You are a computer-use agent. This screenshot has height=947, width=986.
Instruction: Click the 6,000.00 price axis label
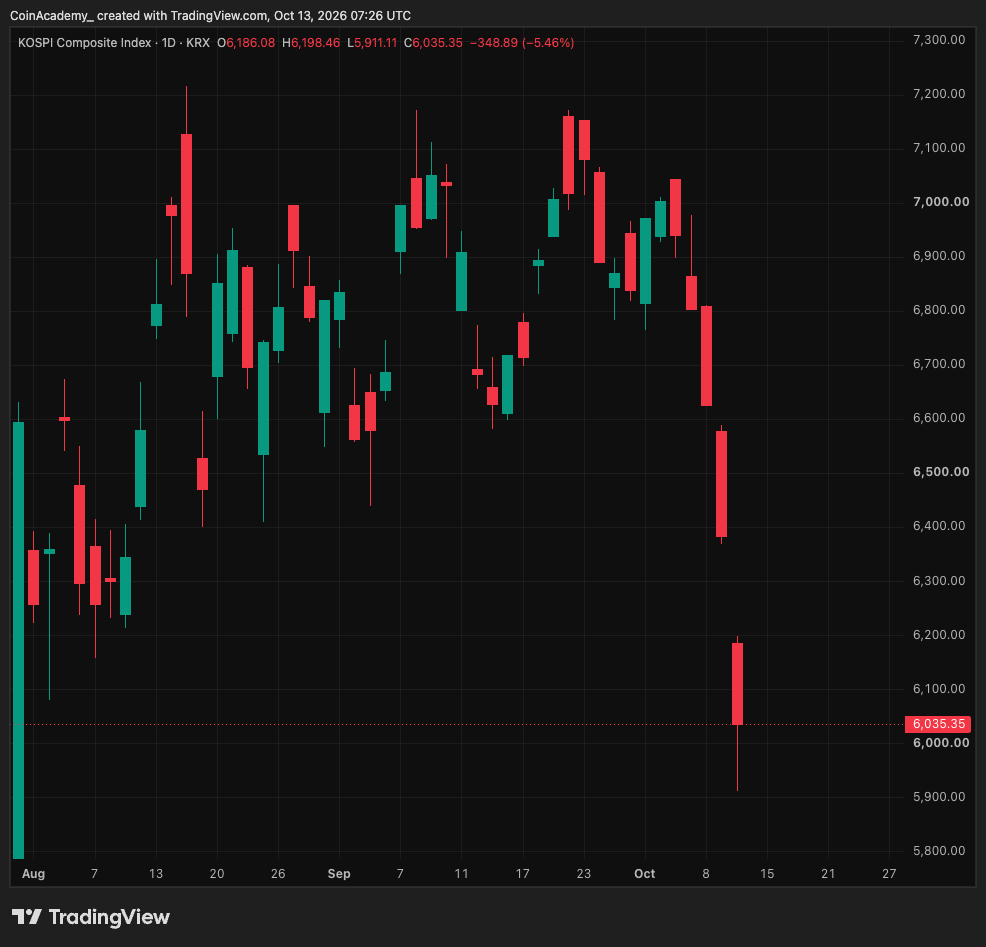coord(941,743)
